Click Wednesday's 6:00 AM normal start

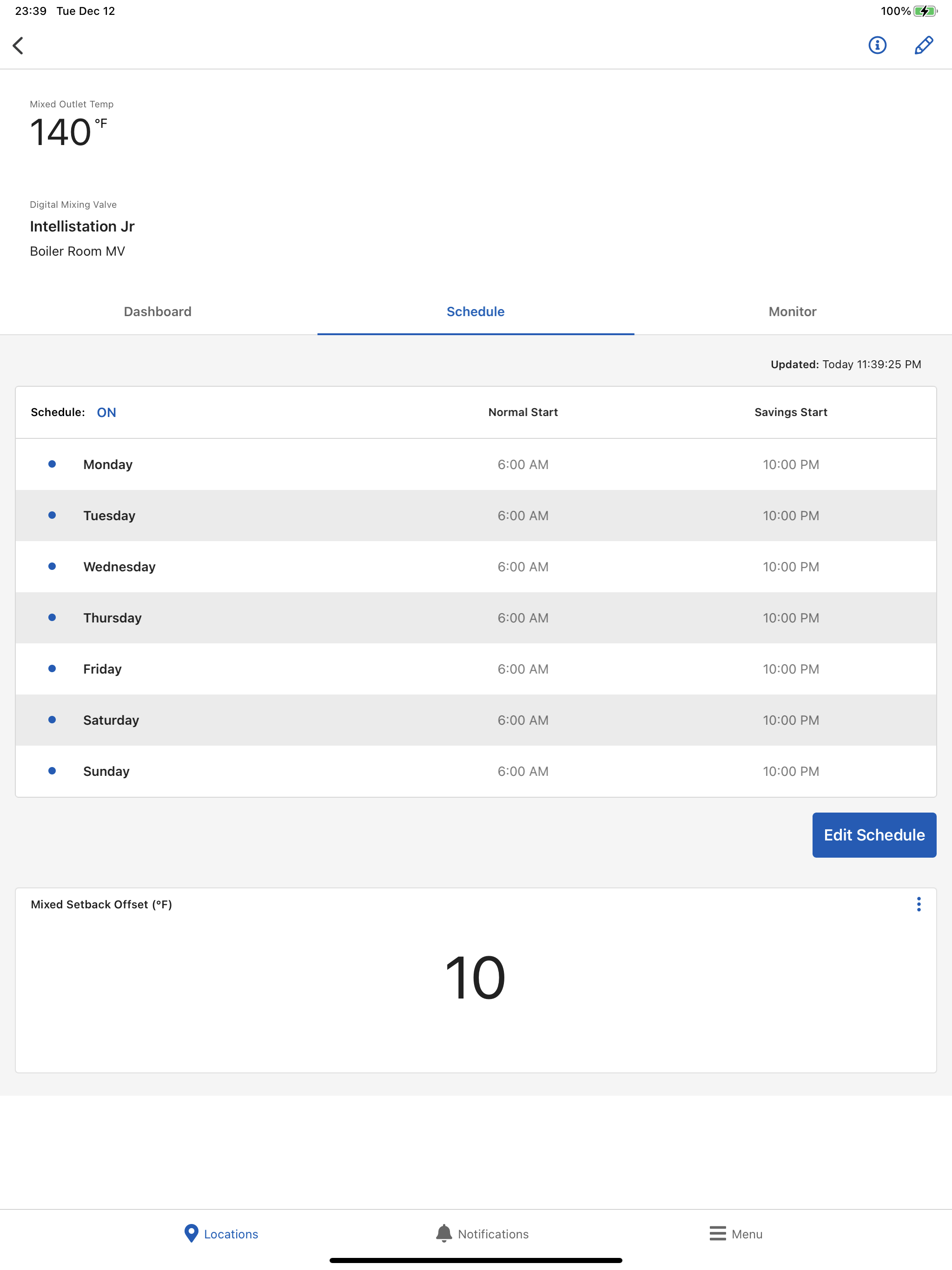[x=522, y=567]
